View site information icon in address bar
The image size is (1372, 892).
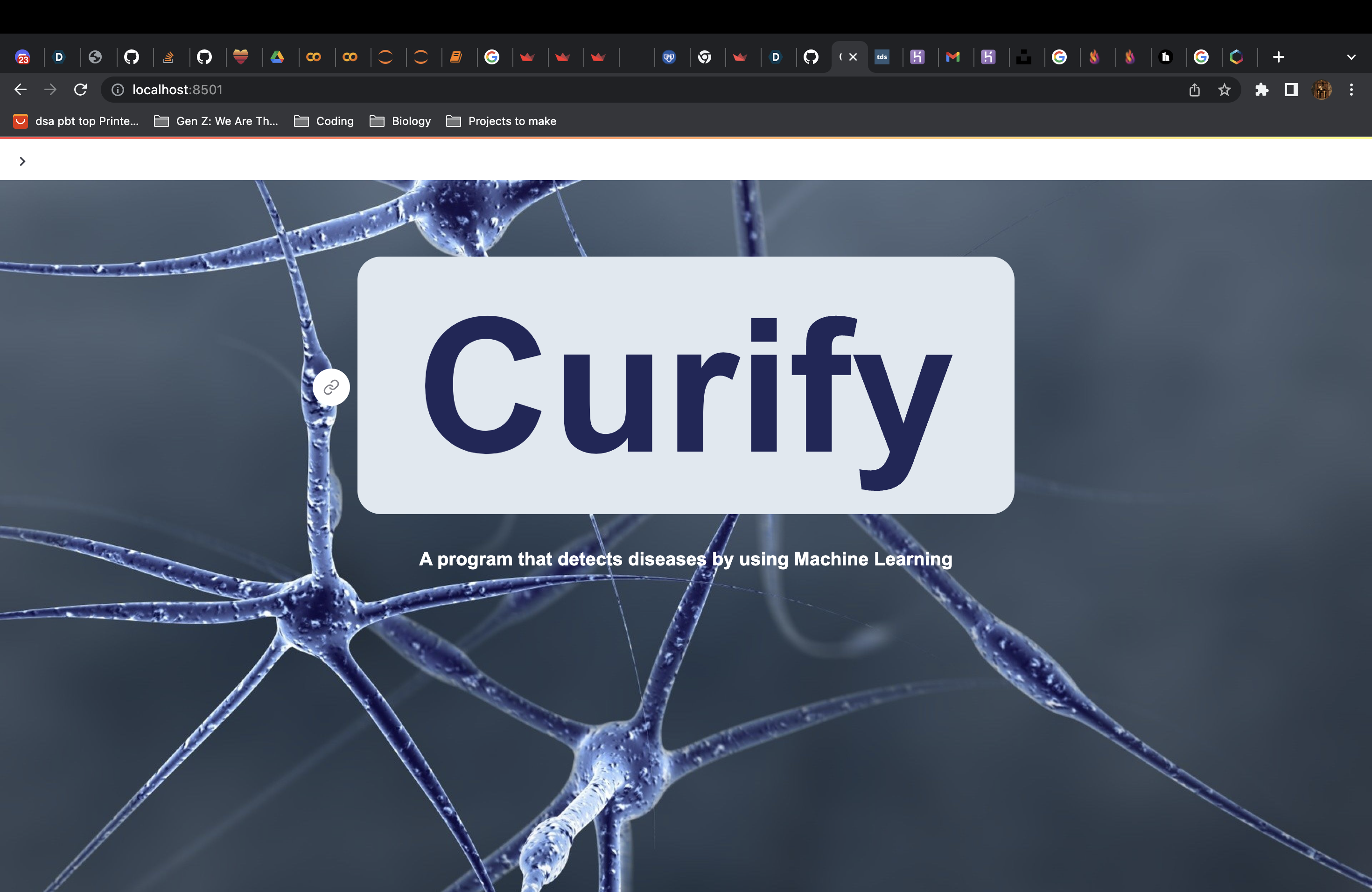(118, 90)
